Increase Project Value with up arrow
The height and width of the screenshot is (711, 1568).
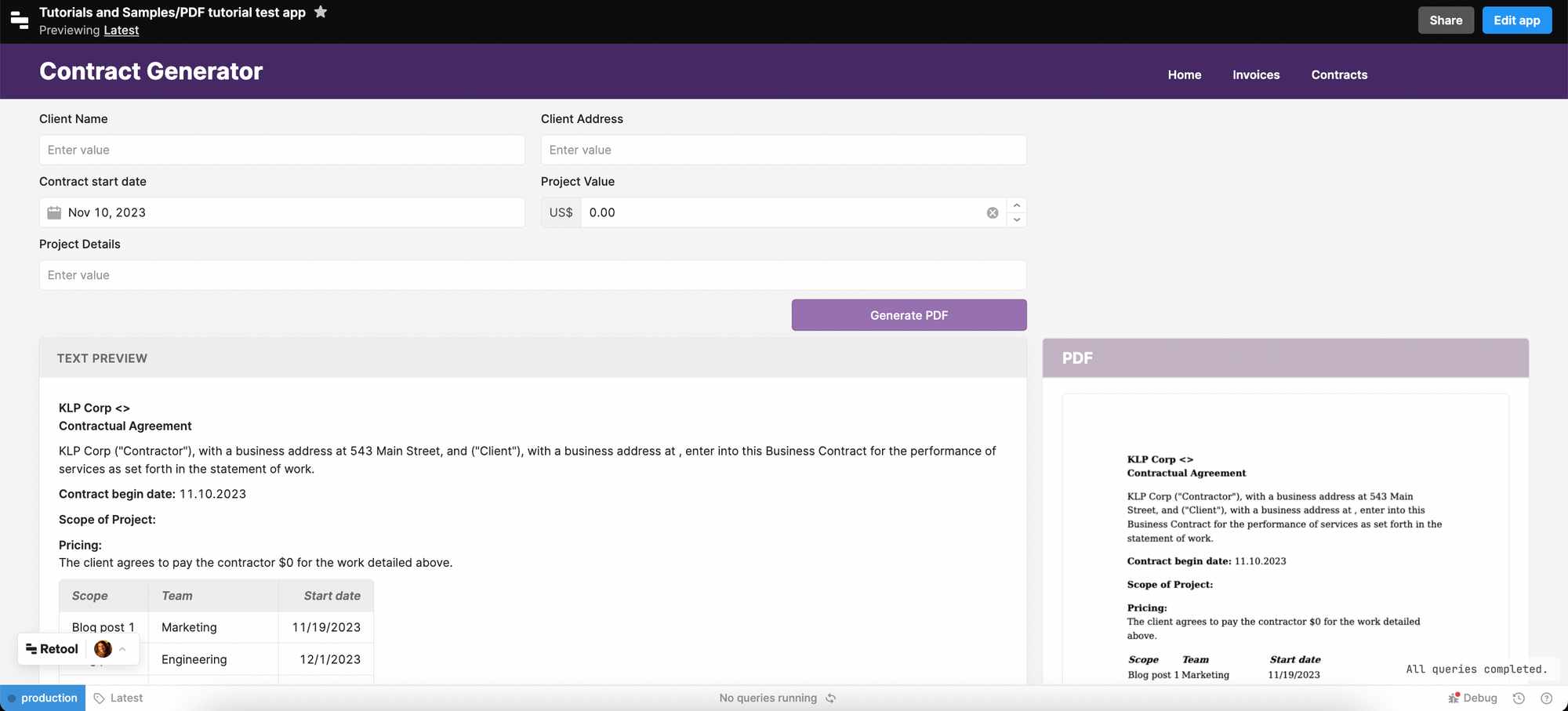pos(1017,205)
